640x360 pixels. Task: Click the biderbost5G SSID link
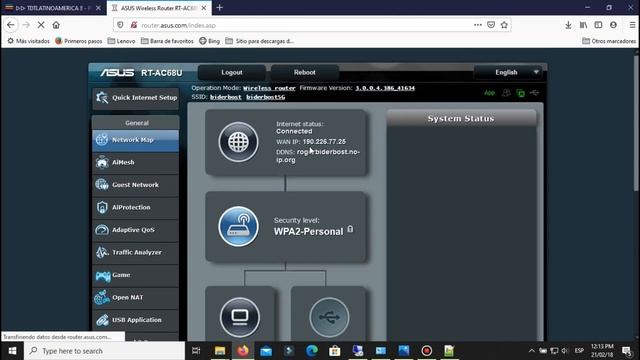(x=266, y=97)
